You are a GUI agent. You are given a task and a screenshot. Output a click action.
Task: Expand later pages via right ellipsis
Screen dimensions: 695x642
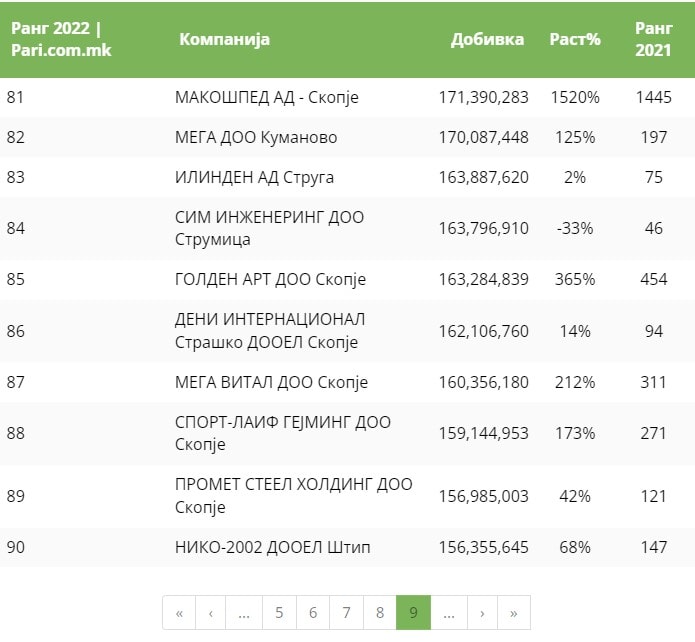coord(449,613)
